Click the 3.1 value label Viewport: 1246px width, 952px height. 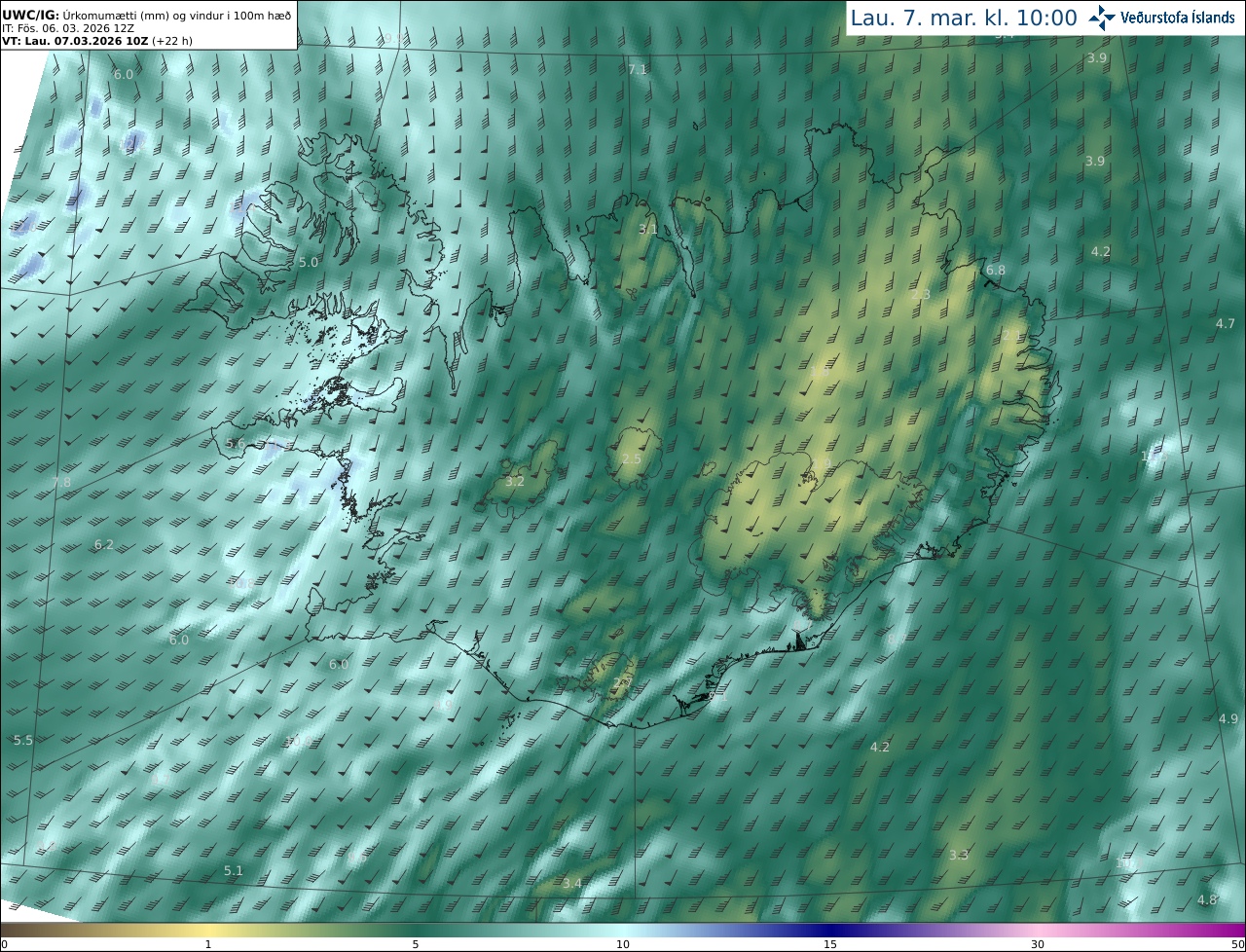click(x=648, y=230)
